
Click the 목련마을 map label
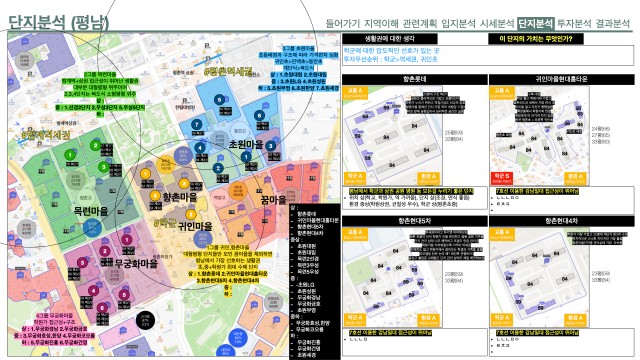(91, 211)
